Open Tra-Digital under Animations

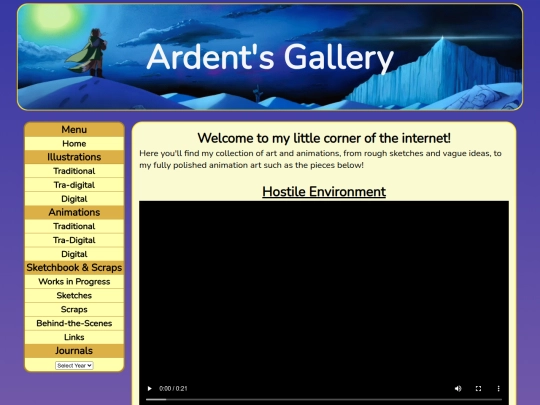(74, 240)
